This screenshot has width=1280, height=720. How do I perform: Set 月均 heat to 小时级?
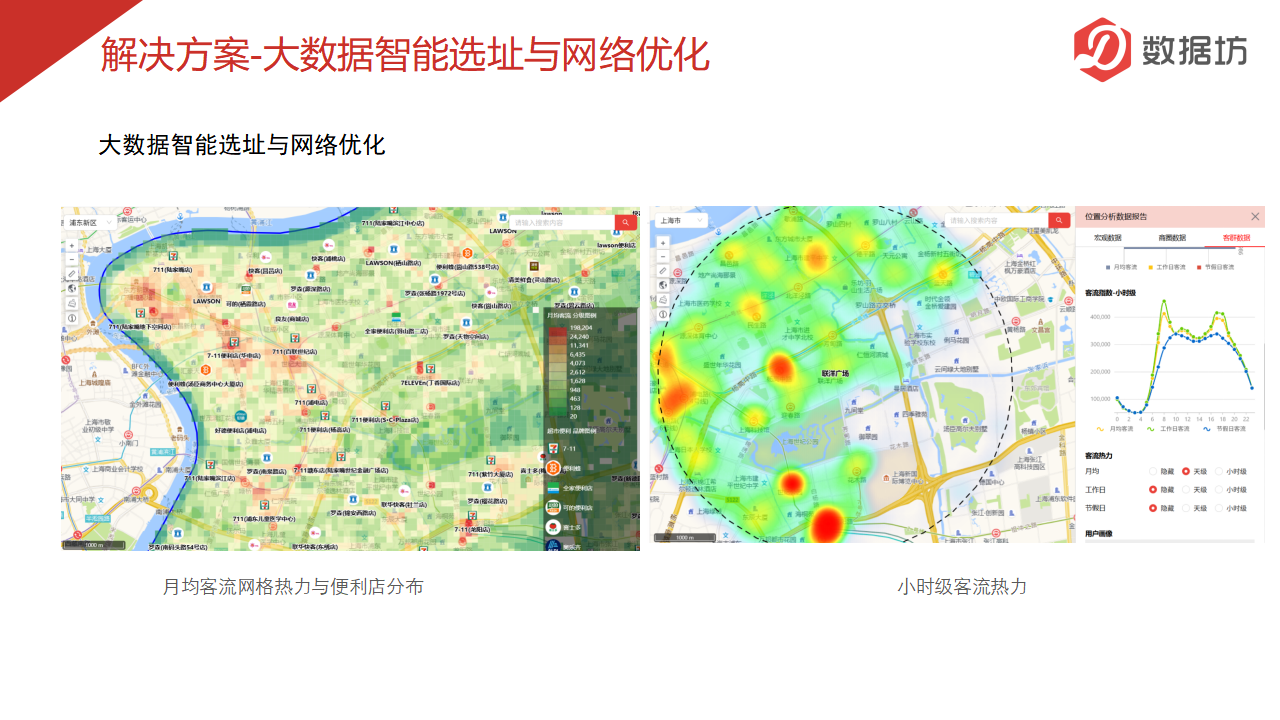1219,471
